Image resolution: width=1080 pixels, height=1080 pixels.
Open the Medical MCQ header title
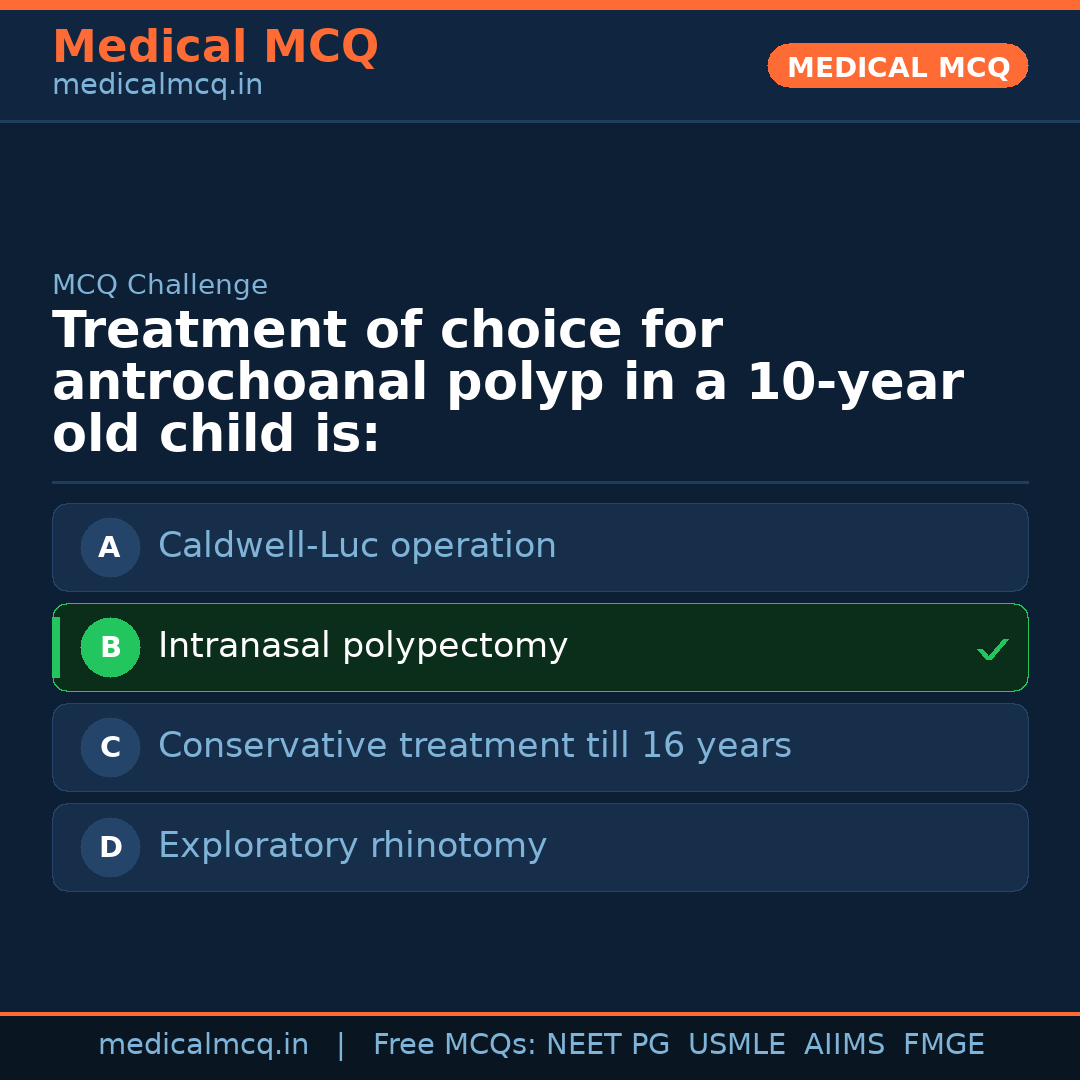pos(215,47)
